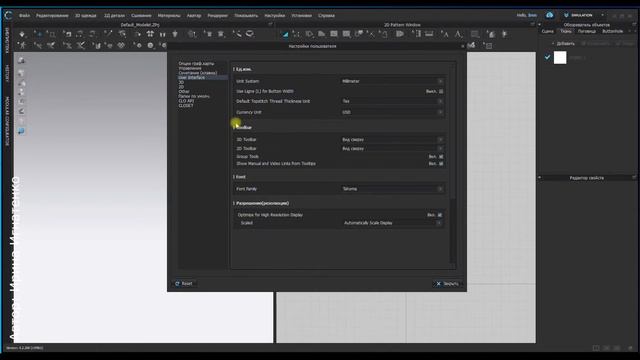
Task: Select the ring-shaped circumference measure icon
Action: click(249, 34)
